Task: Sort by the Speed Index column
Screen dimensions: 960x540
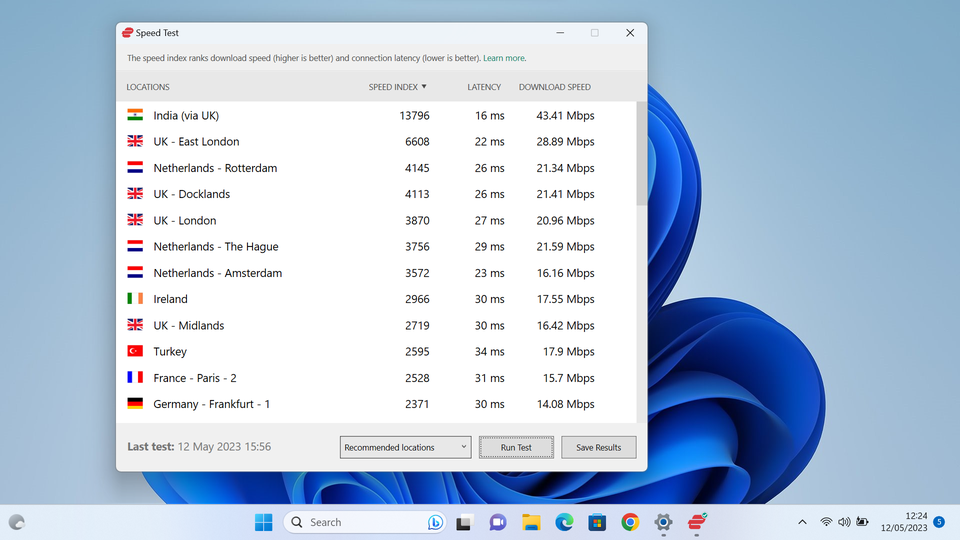Action: coord(397,87)
